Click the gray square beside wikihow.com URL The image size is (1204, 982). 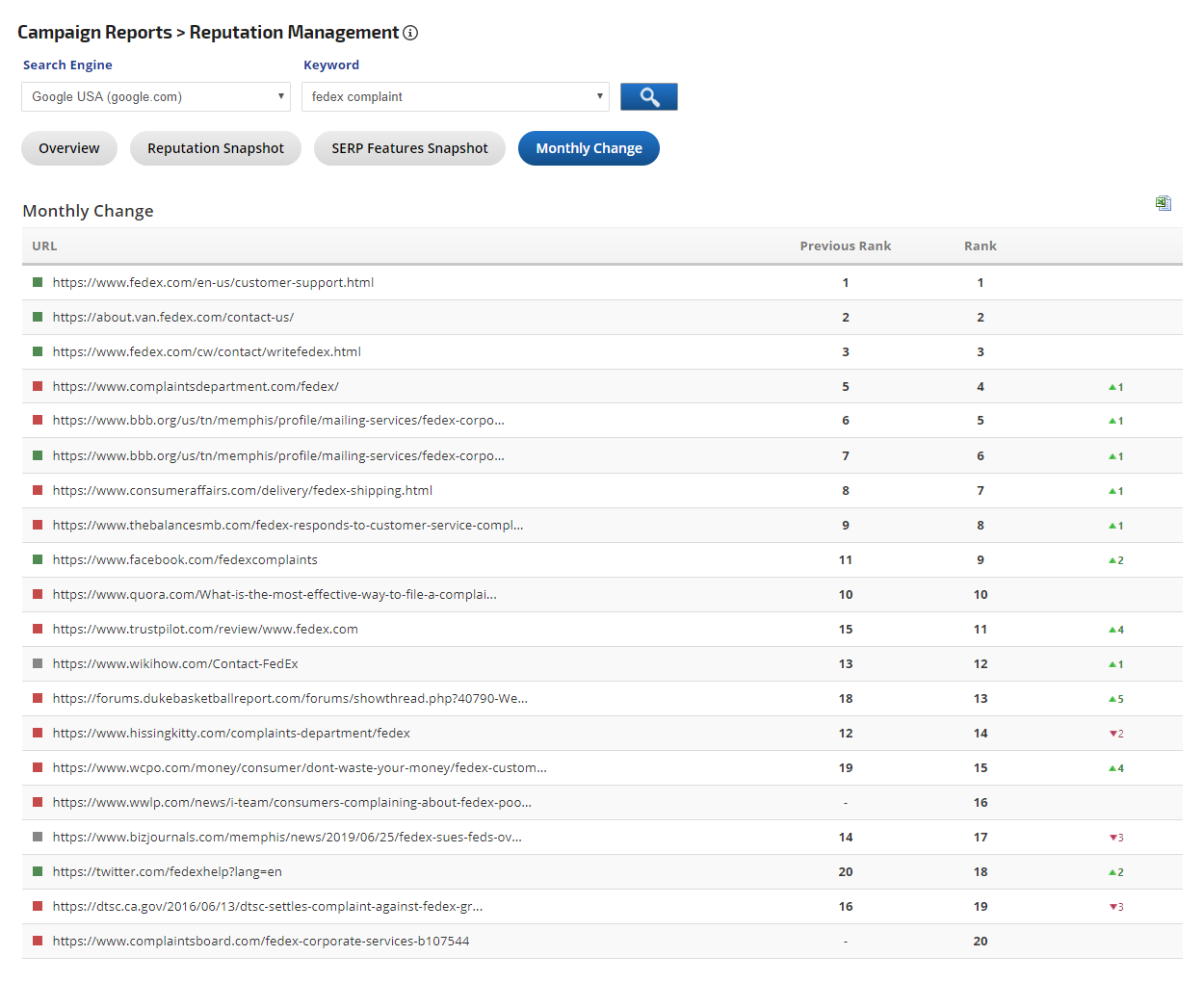click(38, 663)
